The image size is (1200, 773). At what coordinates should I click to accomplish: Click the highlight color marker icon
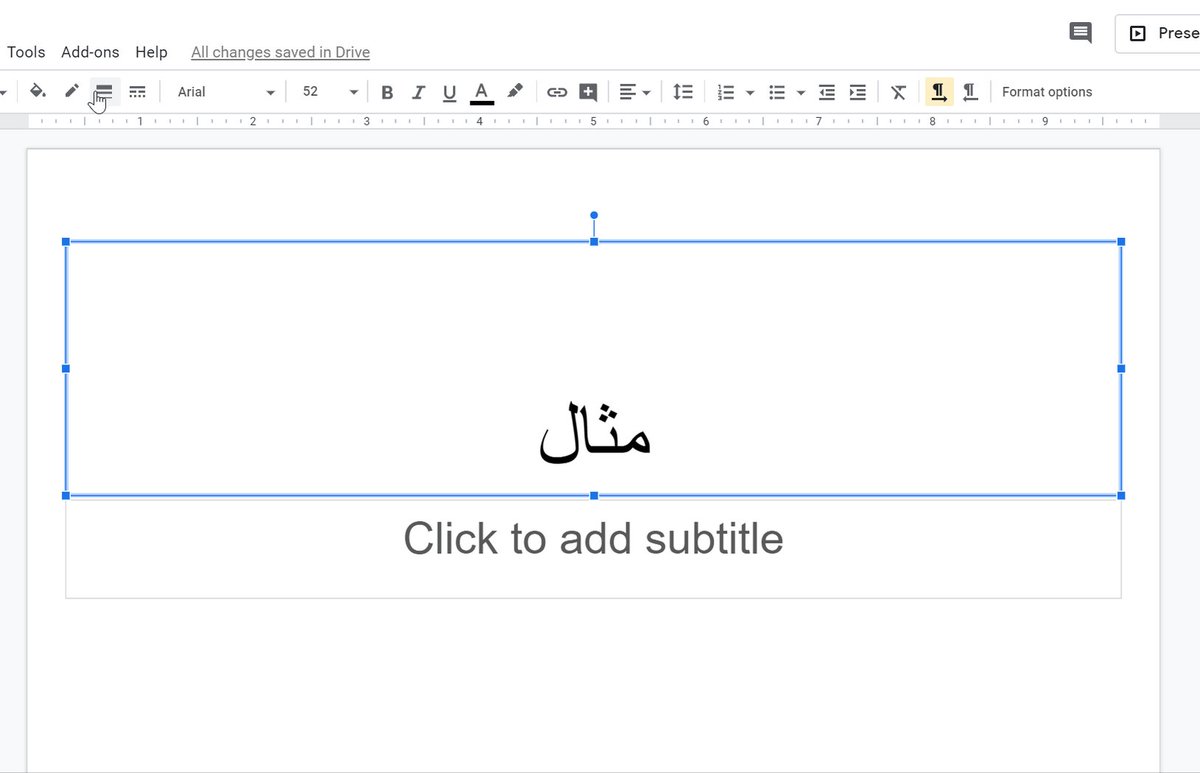pos(515,92)
